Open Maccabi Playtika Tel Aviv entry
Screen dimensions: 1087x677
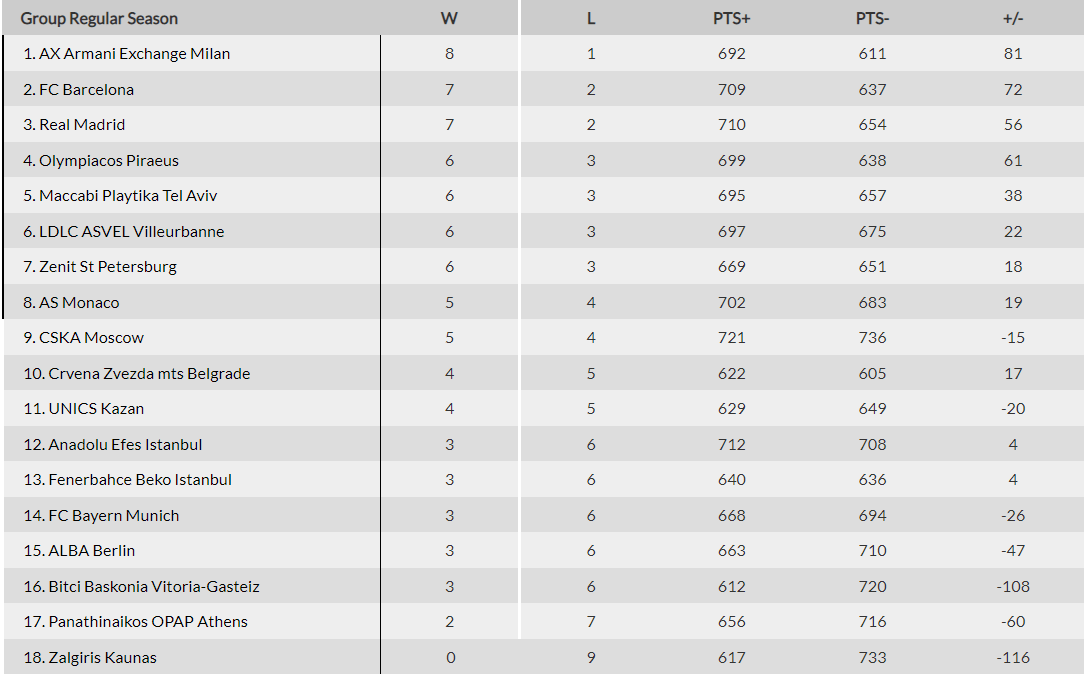pyautogui.click(x=128, y=196)
